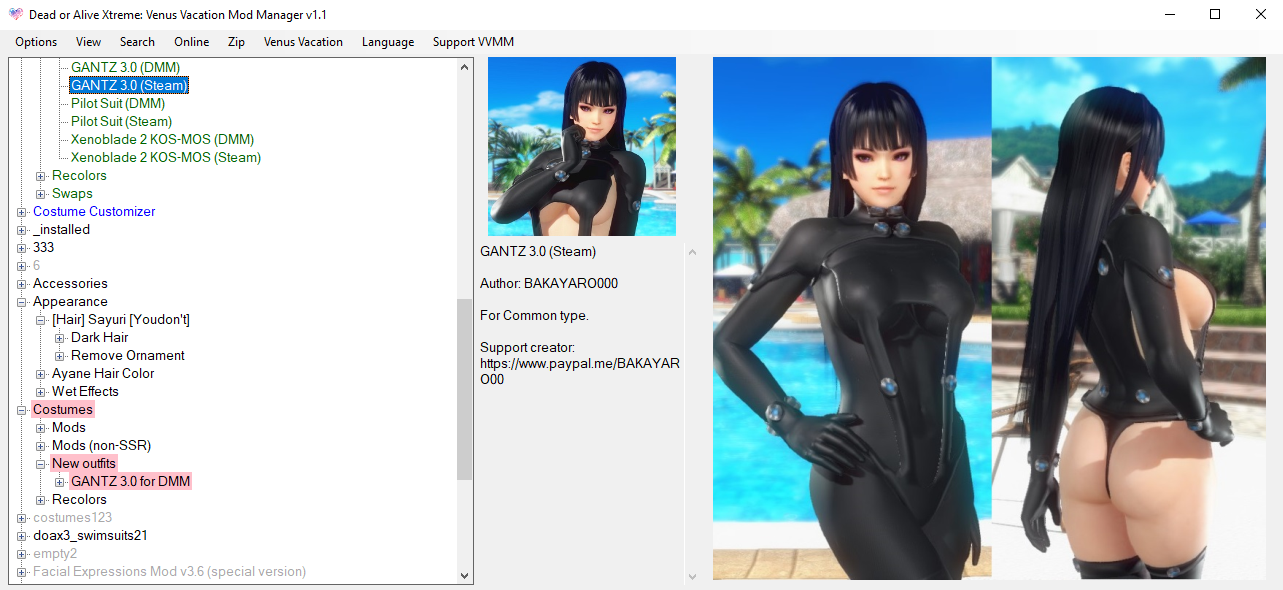Click tree scrollbar down arrow
Image resolution: width=1283 pixels, height=590 pixels.
click(x=464, y=575)
